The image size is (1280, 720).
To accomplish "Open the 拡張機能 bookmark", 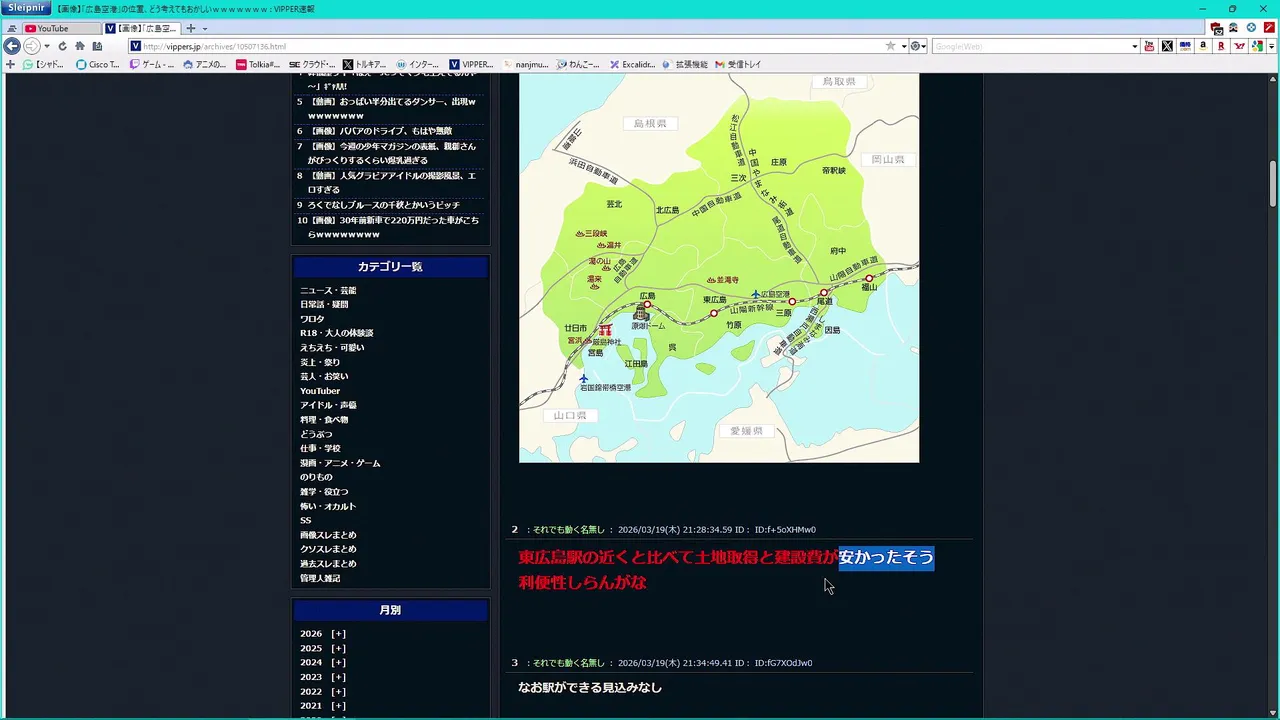I will pyautogui.click(x=684, y=64).
